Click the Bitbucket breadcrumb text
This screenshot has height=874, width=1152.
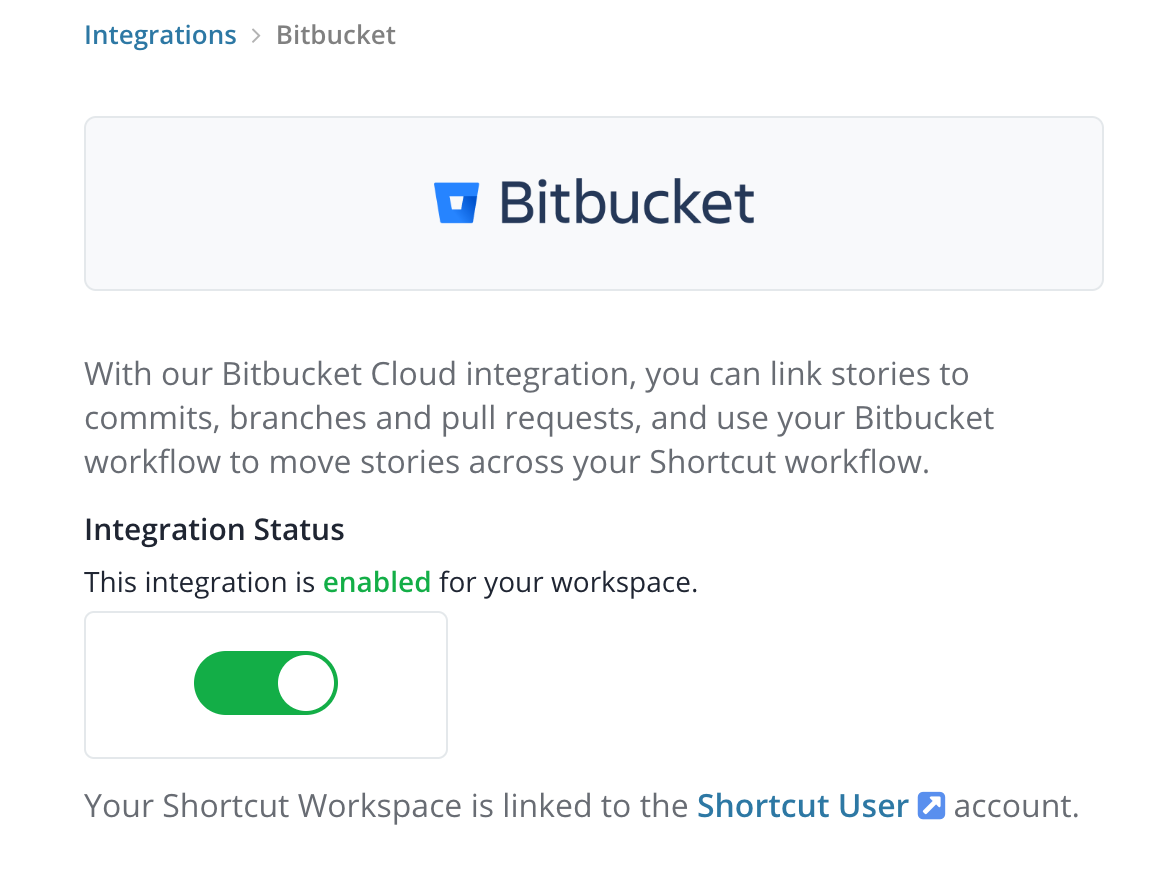336,35
